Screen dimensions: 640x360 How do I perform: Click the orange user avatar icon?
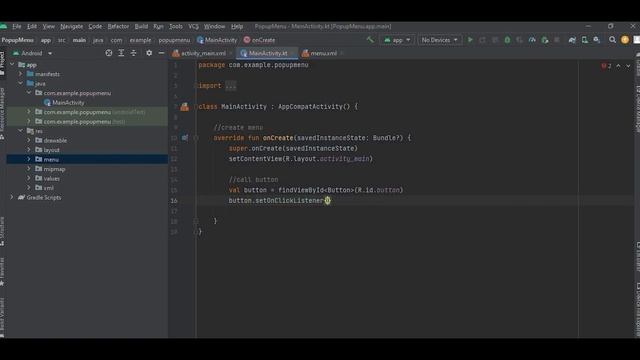625,40
